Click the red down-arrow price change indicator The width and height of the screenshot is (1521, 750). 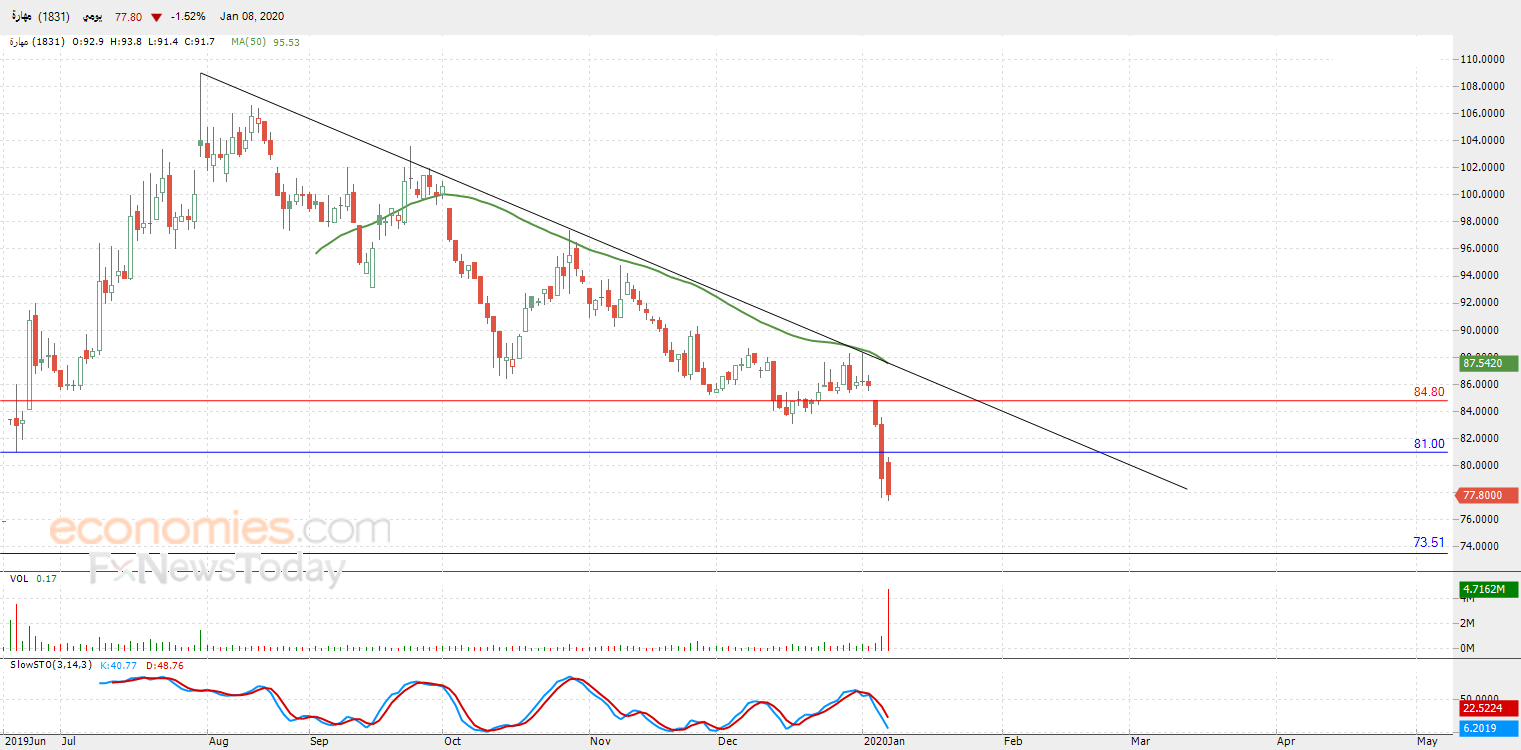[x=157, y=17]
